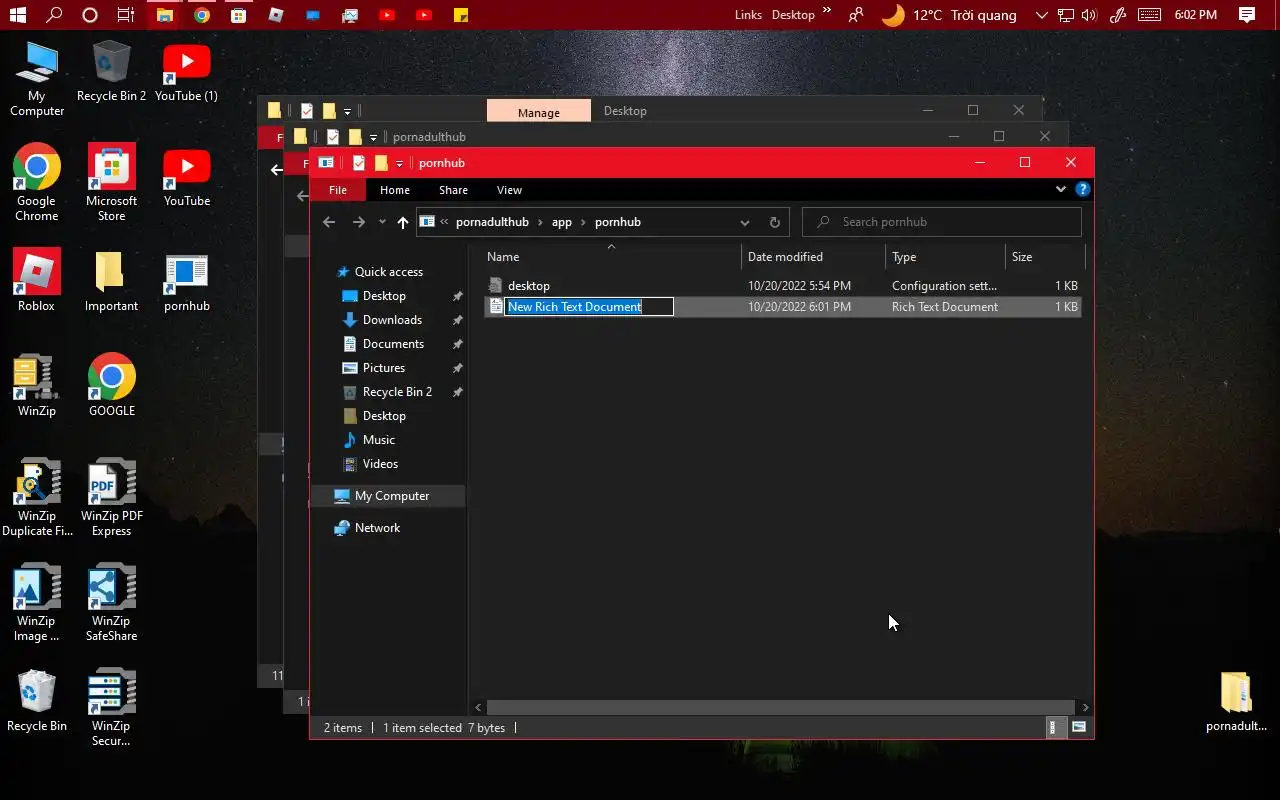Viewport: 1280px width, 800px height.
Task: Select the WinZip SafeShare desktop icon
Action: pyautogui.click(x=112, y=603)
